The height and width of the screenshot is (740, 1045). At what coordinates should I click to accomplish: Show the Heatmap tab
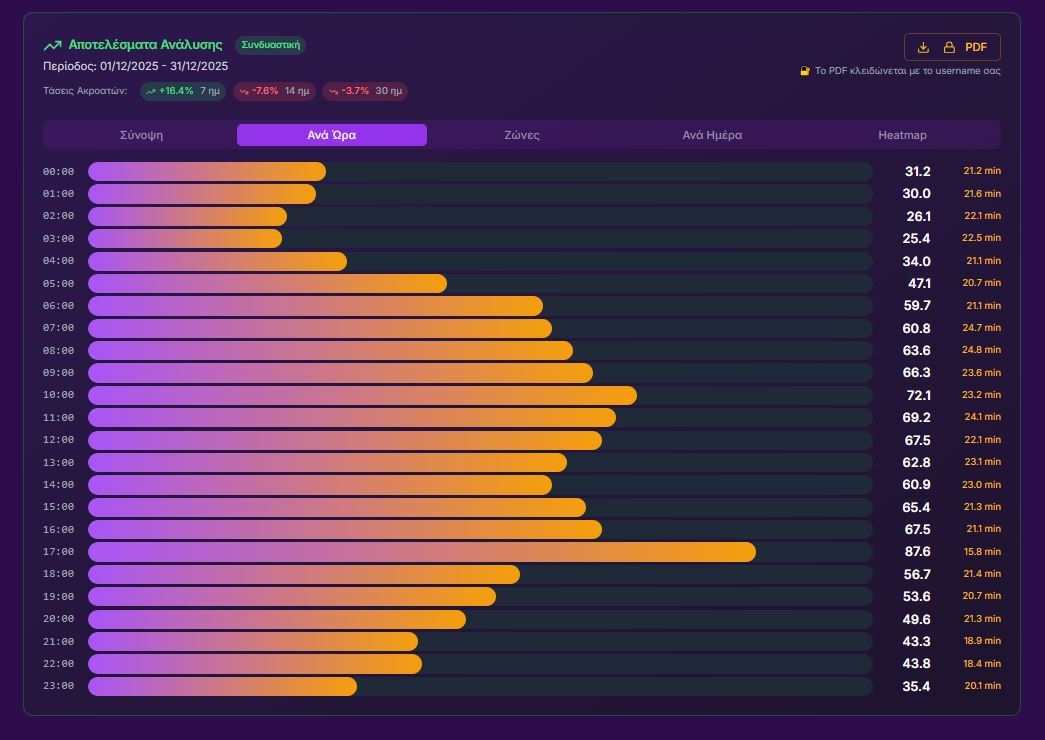(902, 135)
